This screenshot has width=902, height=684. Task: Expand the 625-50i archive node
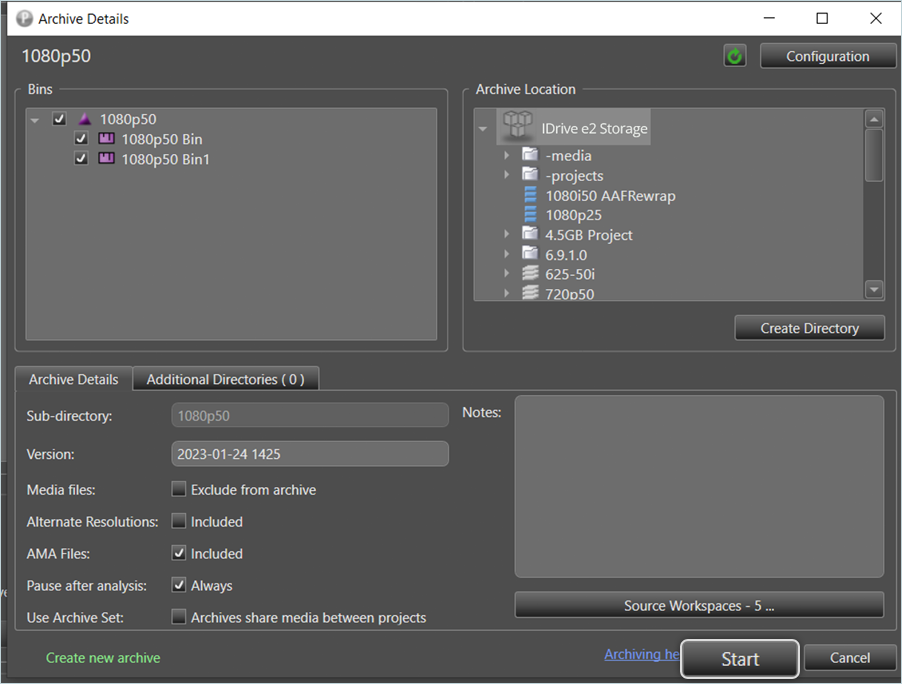point(506,273)
